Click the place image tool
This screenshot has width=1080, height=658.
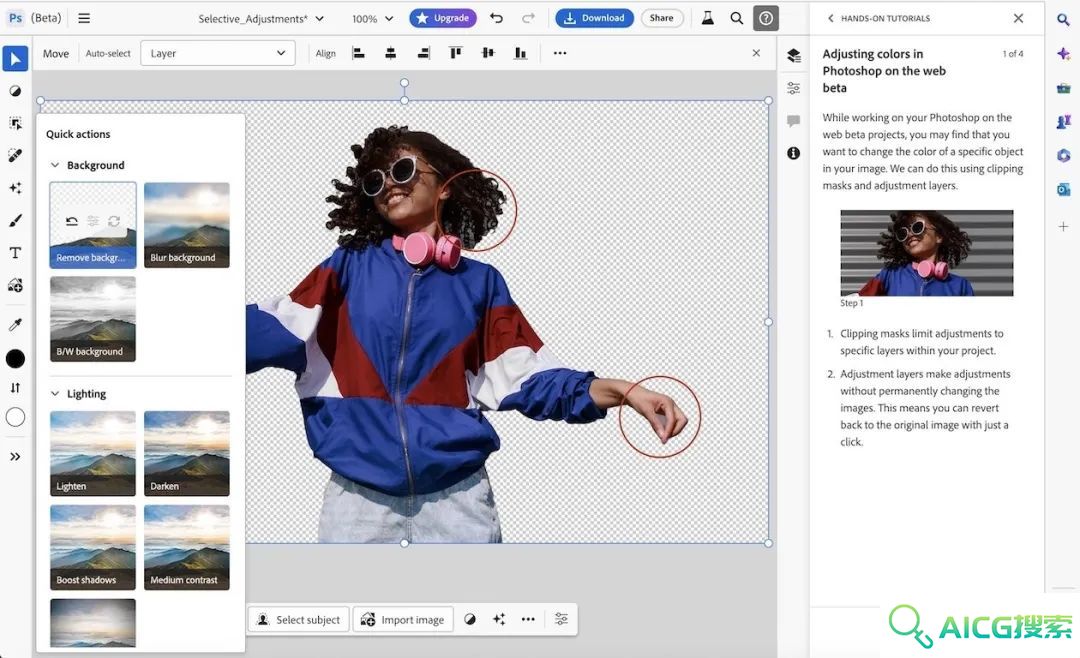(x=15, y=285)
